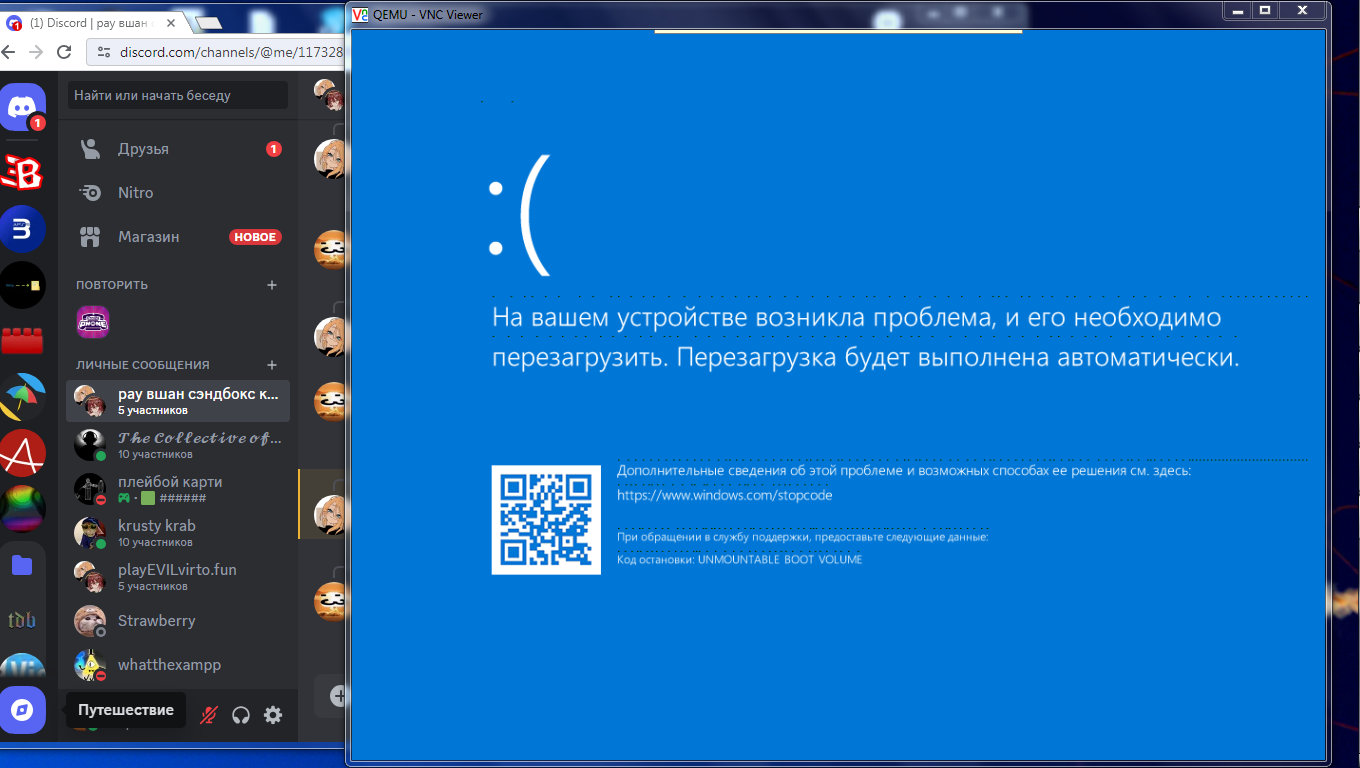1360x768 pixels.
Task: Open the playEVILvirto.fun group chat
Action: (x=178, y=577)
